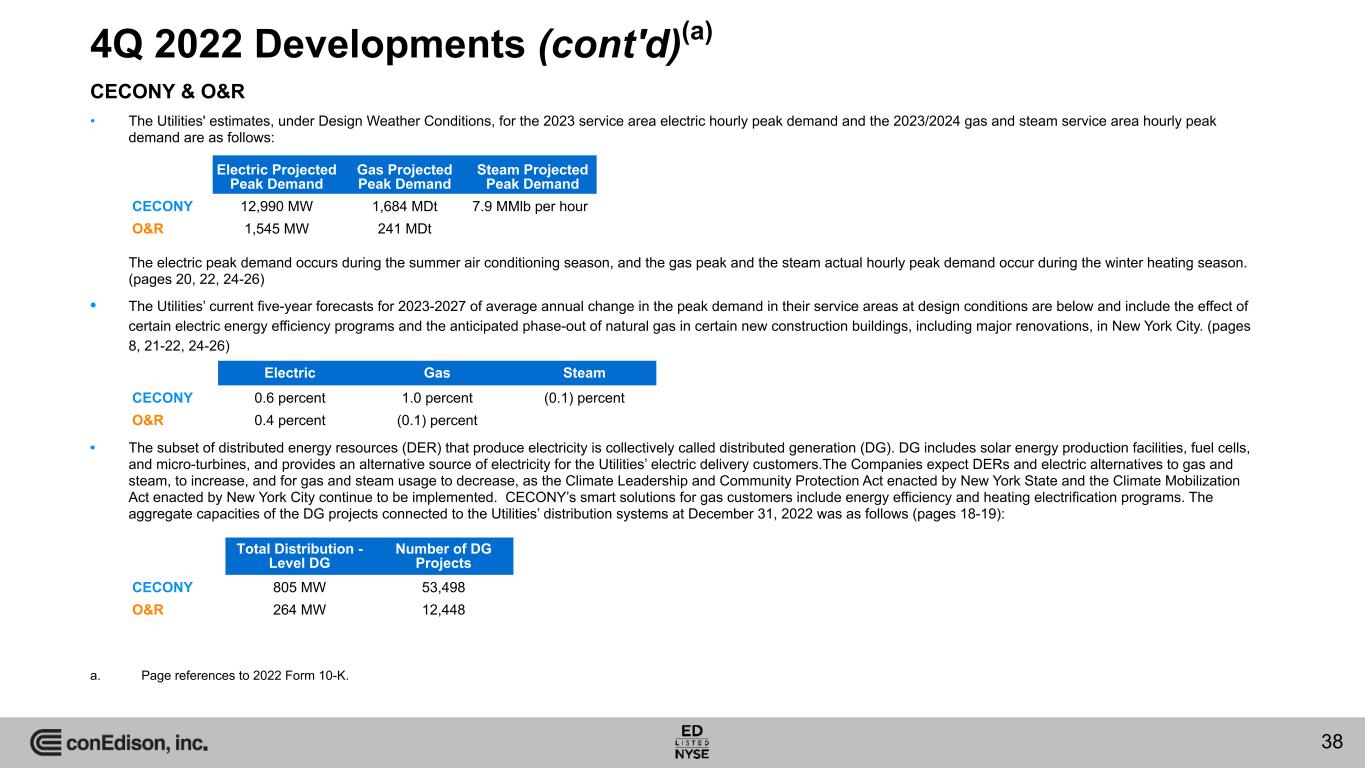Image resolution: width=1365 pixels, height=768 pixels.
Task: Click O&R's "(0.1) percent" gas forecast
Action: point(437,421)
